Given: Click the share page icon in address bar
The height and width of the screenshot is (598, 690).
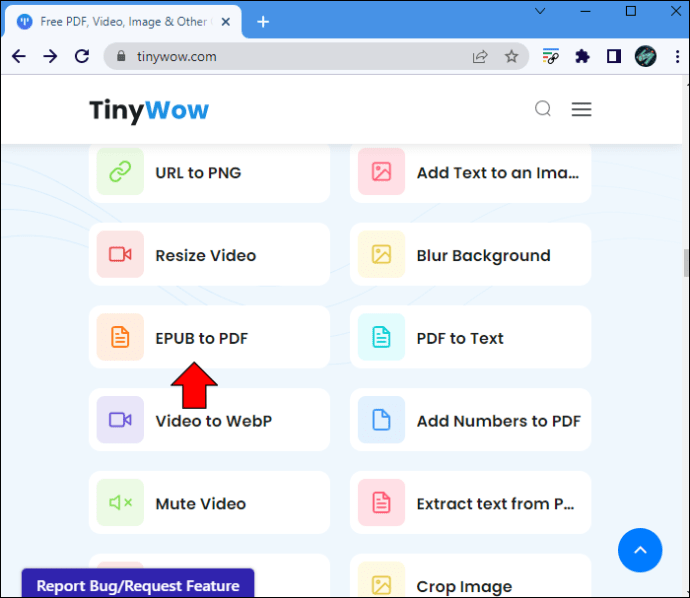Looking at the screenshot, I should (x=480, y=56).
